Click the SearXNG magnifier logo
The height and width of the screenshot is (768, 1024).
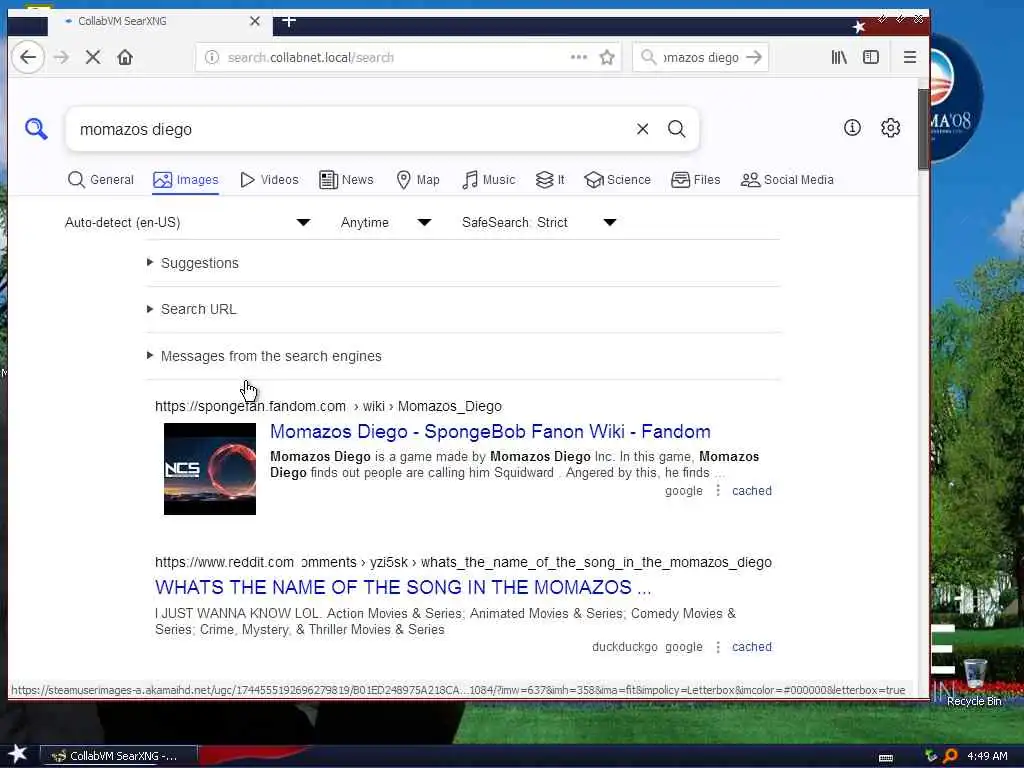tap(36, 129)
